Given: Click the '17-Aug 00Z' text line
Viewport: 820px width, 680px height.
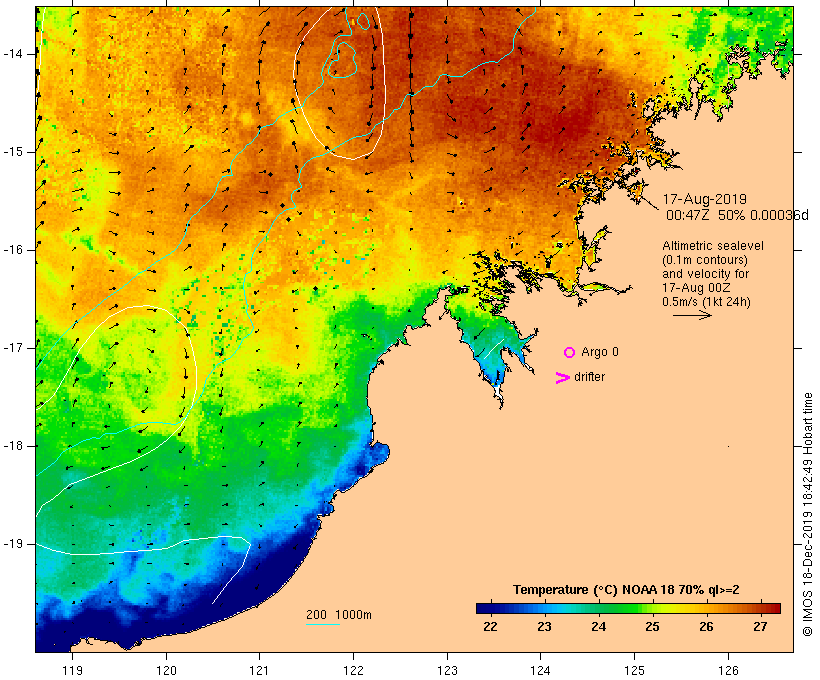Looking at the screenshot, I should [696, 288].
